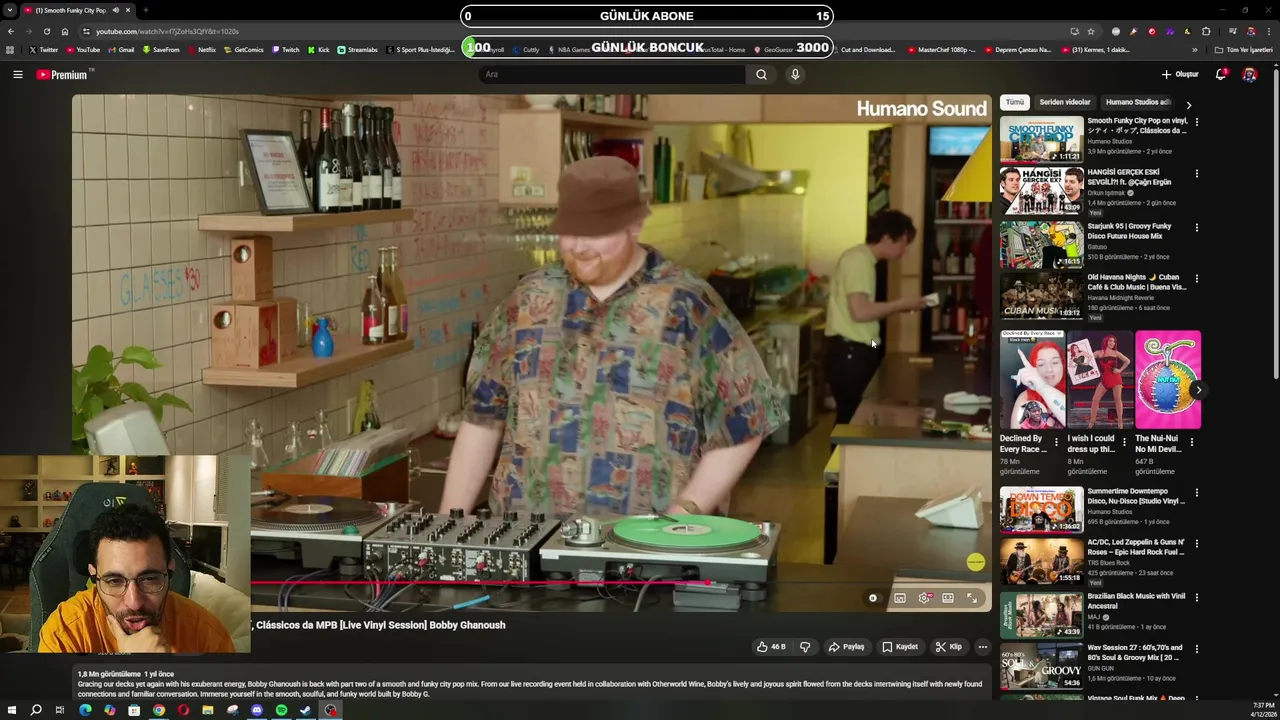Open Kick bookmark
1280x720 pixels.
click(318, 49)
